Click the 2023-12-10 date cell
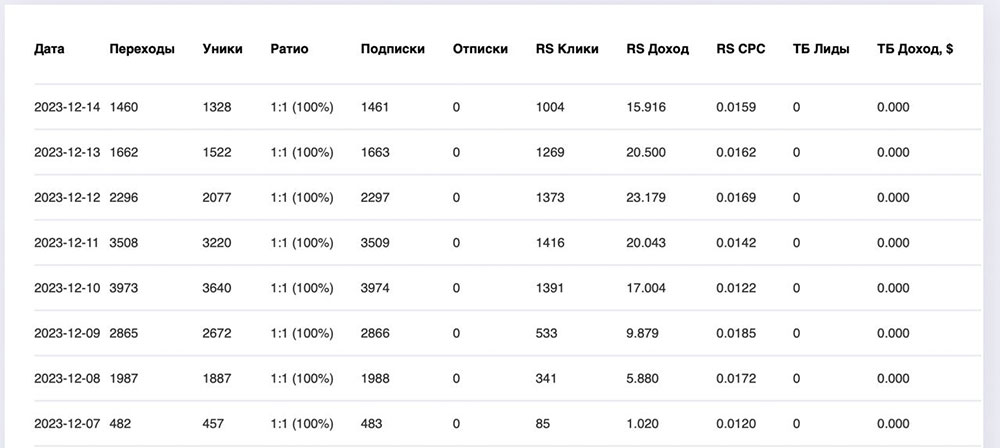The image size is (1000, 448). tap(67, 288)
